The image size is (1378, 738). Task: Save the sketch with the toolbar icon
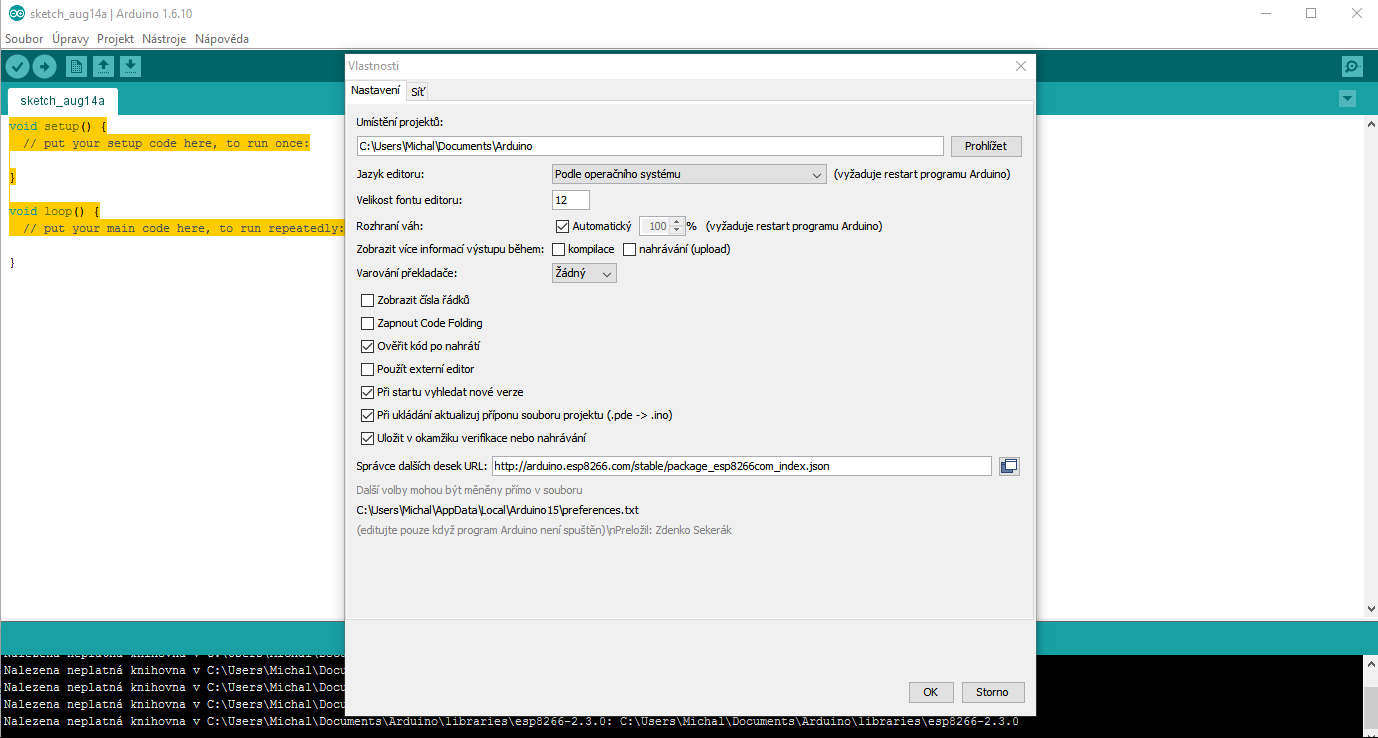pos(130,66)
